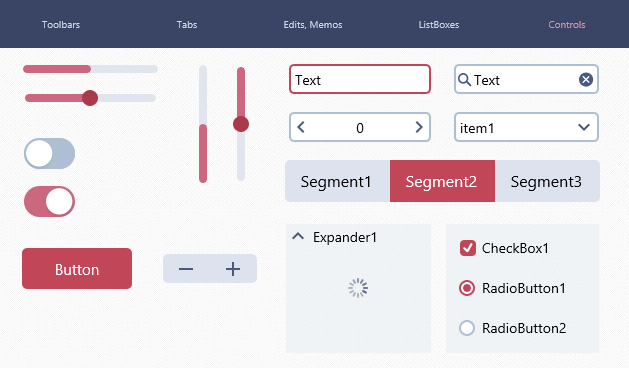Select RadioButton1
Image resolution: width=629 pixels, height=368 pixels.
467,288
